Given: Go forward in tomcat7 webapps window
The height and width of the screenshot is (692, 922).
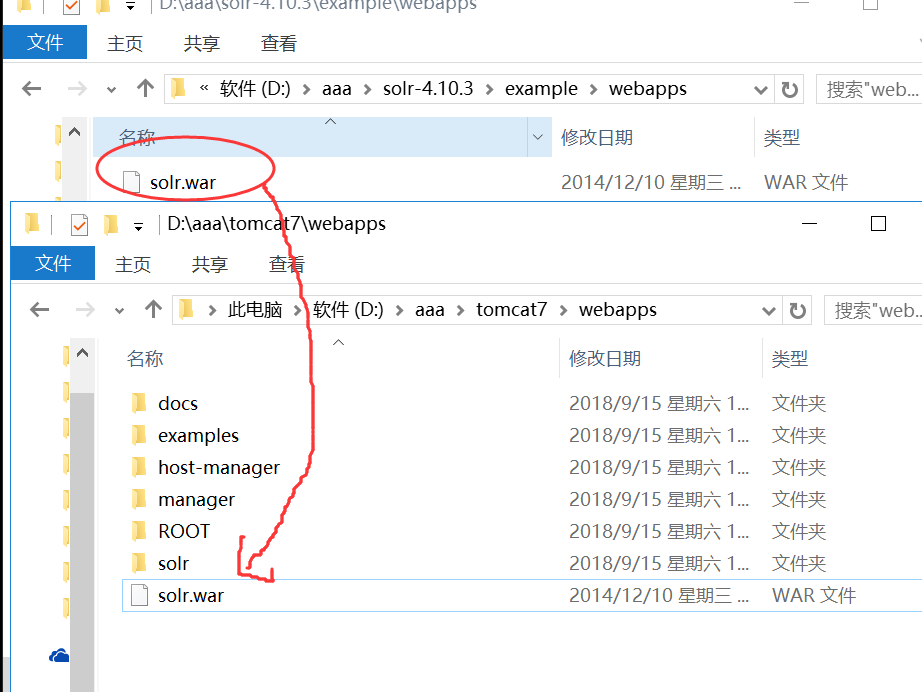Looking at the screenshot, I should (x=85, y=310).
